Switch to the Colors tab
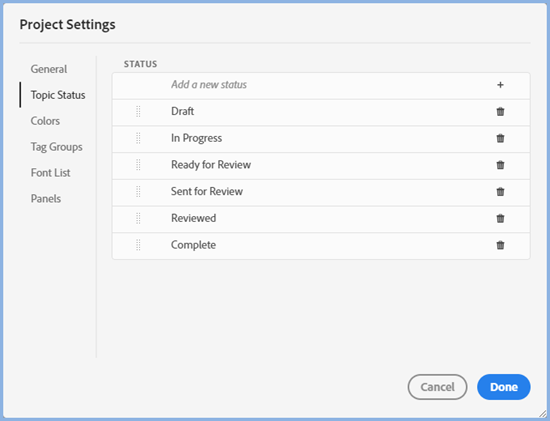The height and width of the screenshot is (421, 550). coord(45,121)
